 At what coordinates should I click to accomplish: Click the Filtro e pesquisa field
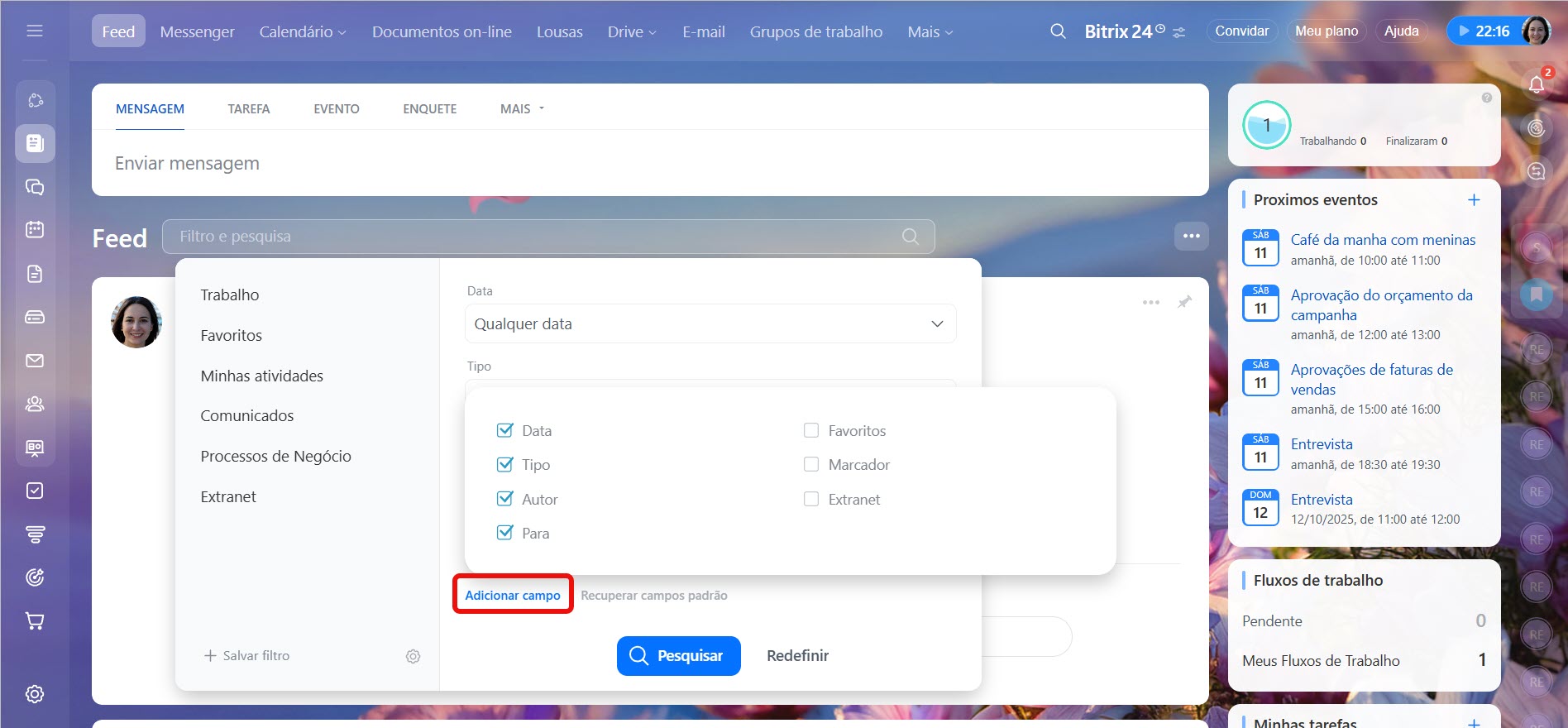coord(538,237)
